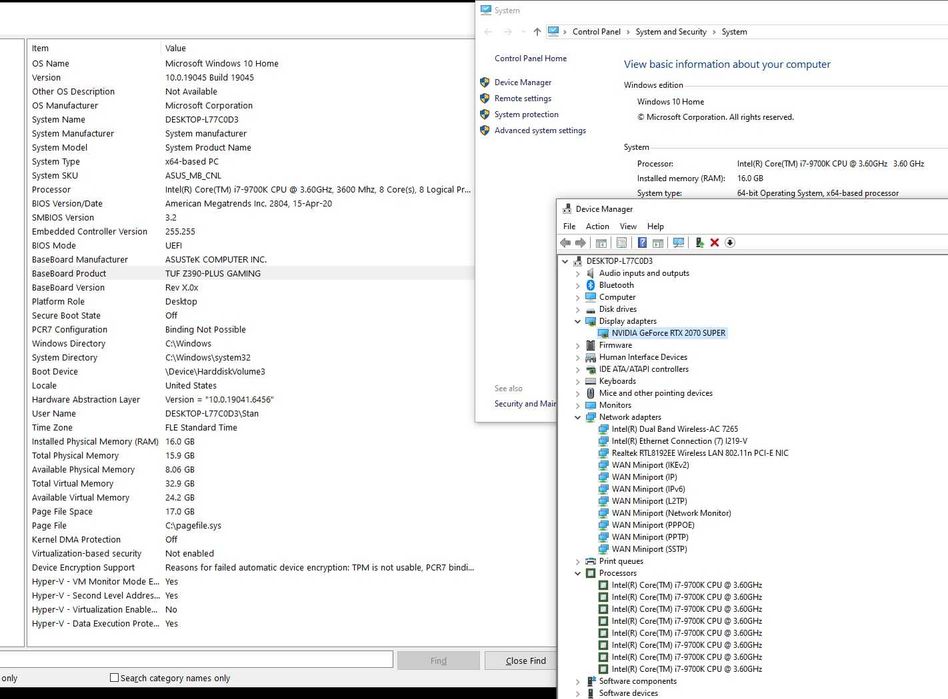The image size is (948, 699).
Task: Open the Action menu in Device Manager
Action: [x=597, y=226]
